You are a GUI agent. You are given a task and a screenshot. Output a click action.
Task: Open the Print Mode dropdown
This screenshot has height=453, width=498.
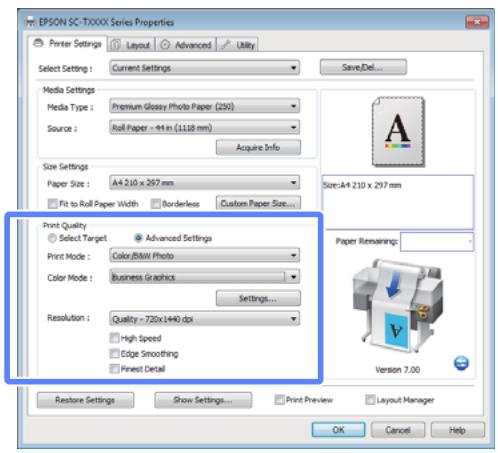click(x=204, y=256)
